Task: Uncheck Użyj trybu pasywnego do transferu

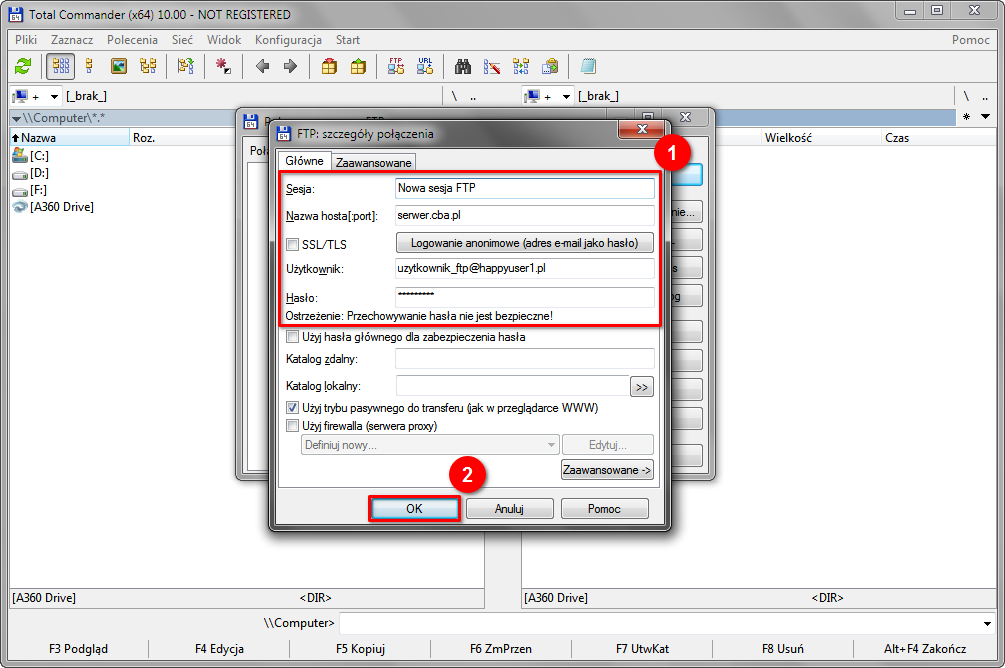Action: (x=292, y=408)
